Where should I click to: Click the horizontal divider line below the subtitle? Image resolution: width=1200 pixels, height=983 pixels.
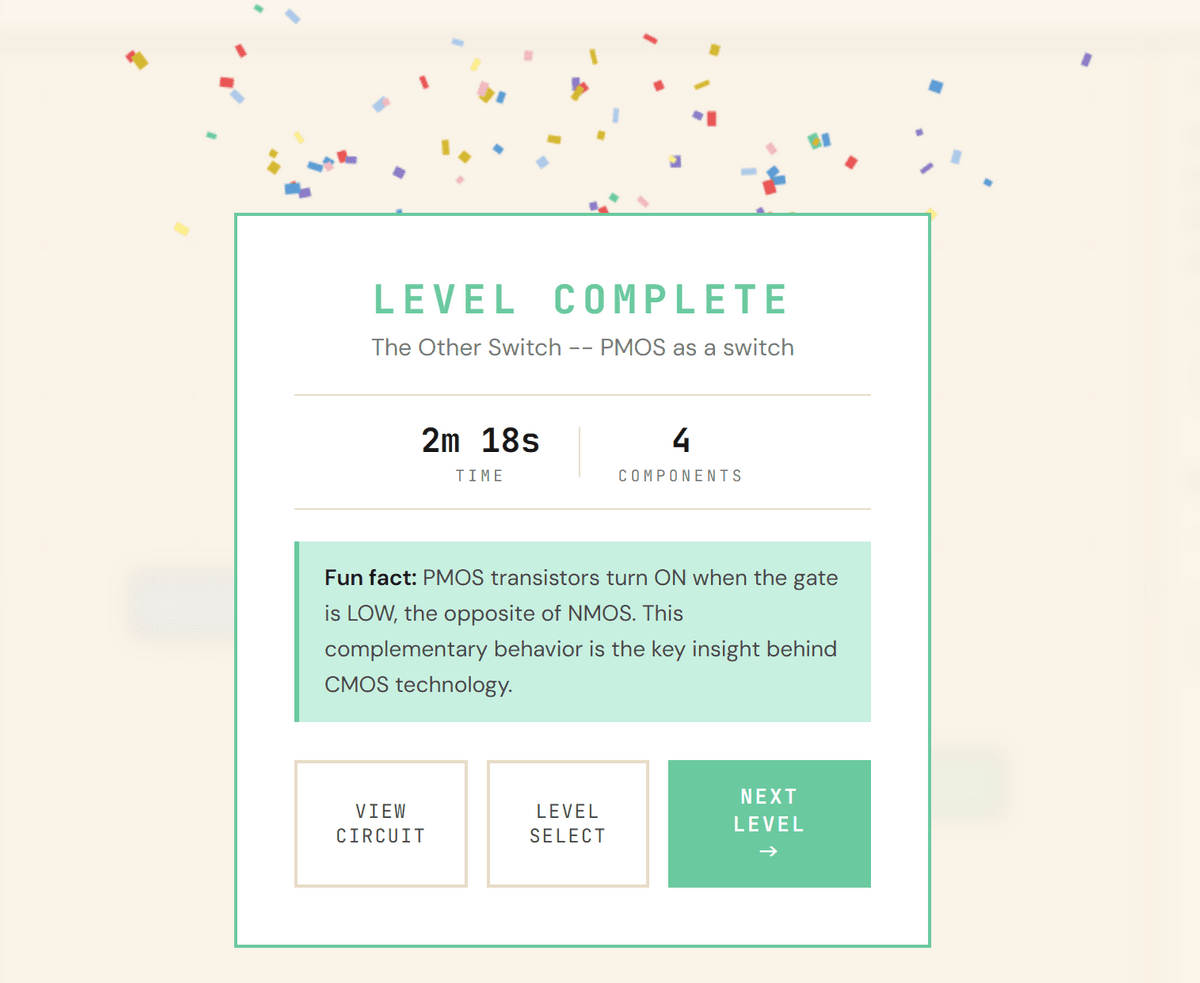[582, 395]
